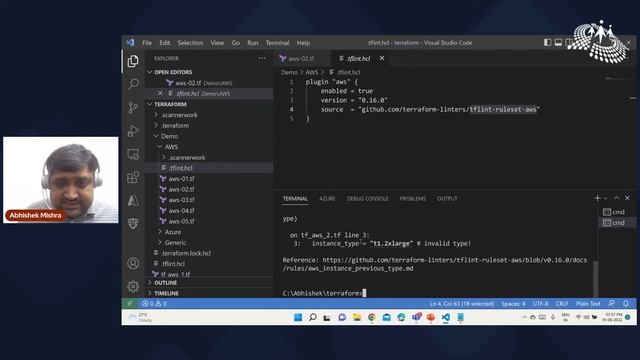The height and width of the screenshot is (360, 640).
Task: Open the shield extension icon in activity bar
Action: click(x=133, y=223)
